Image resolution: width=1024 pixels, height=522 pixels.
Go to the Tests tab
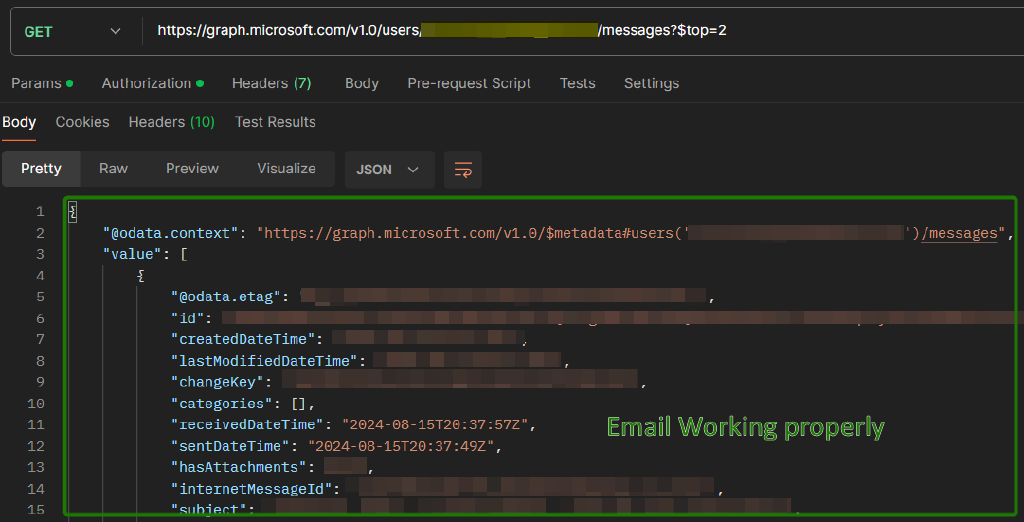click(577, 83)
